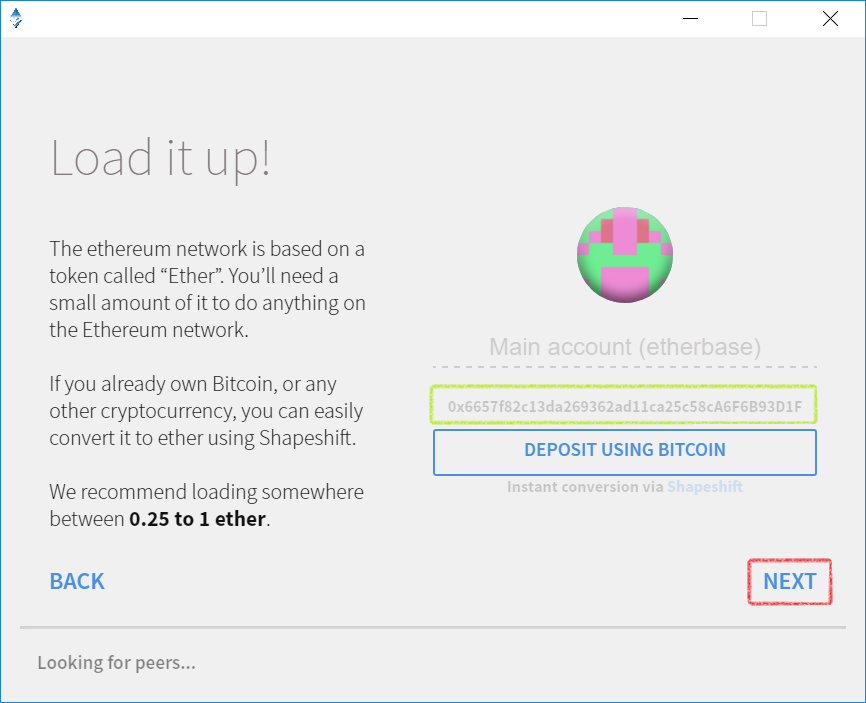
Task: Click the paragraph mentioning converting with Shapeshift
Action: 206,410
